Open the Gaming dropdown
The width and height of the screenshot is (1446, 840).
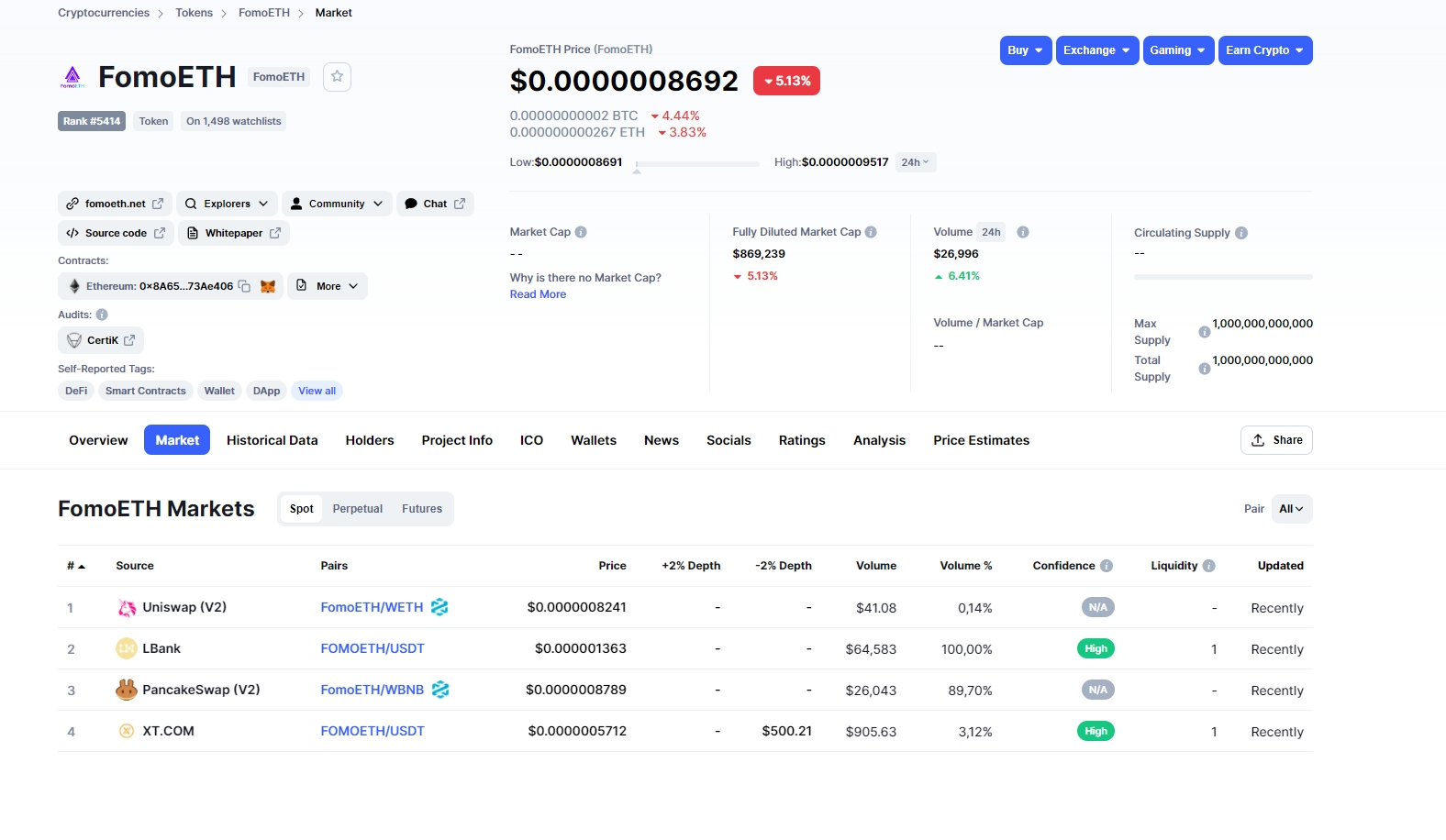[x=1178, y=50]
